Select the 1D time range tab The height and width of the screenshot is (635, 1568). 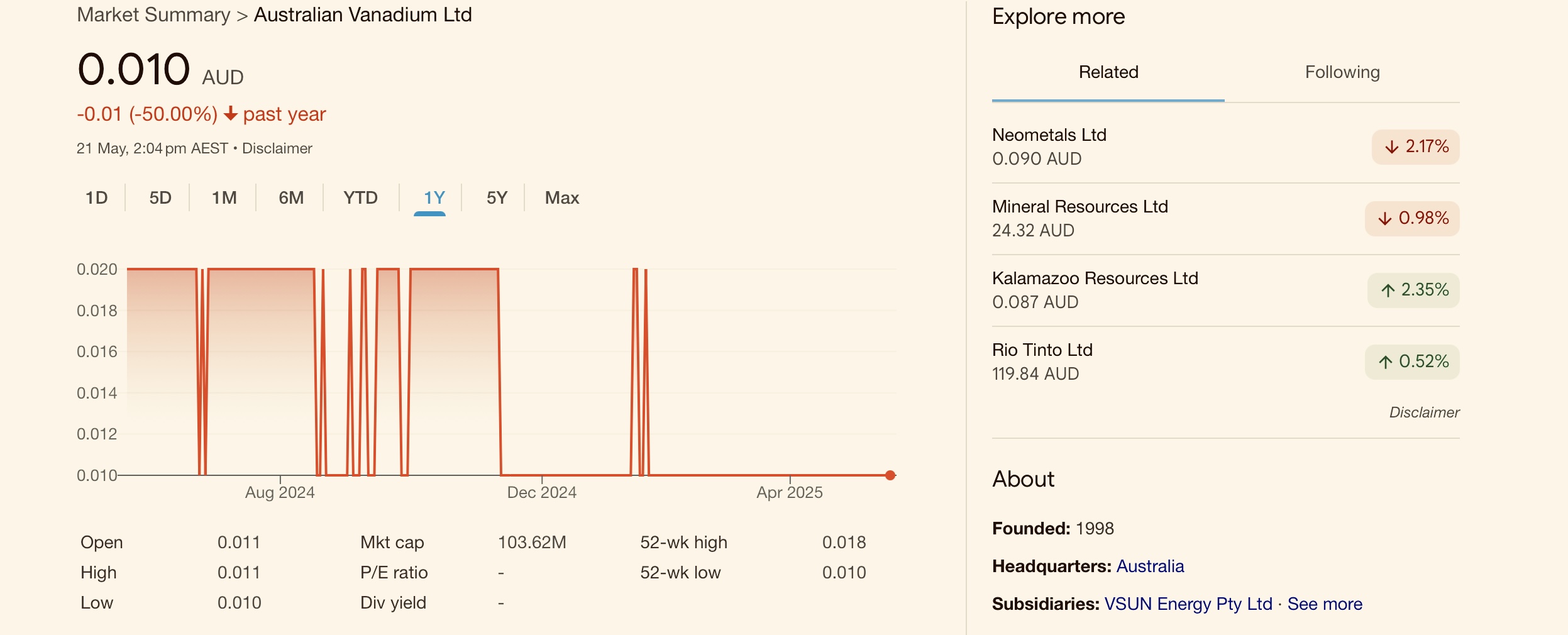tap(97, 198)
